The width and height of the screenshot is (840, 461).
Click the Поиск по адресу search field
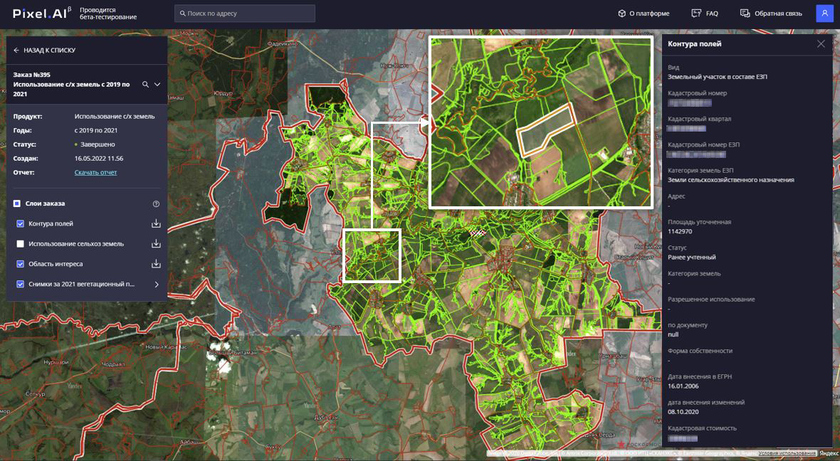(x=245, y=13)
